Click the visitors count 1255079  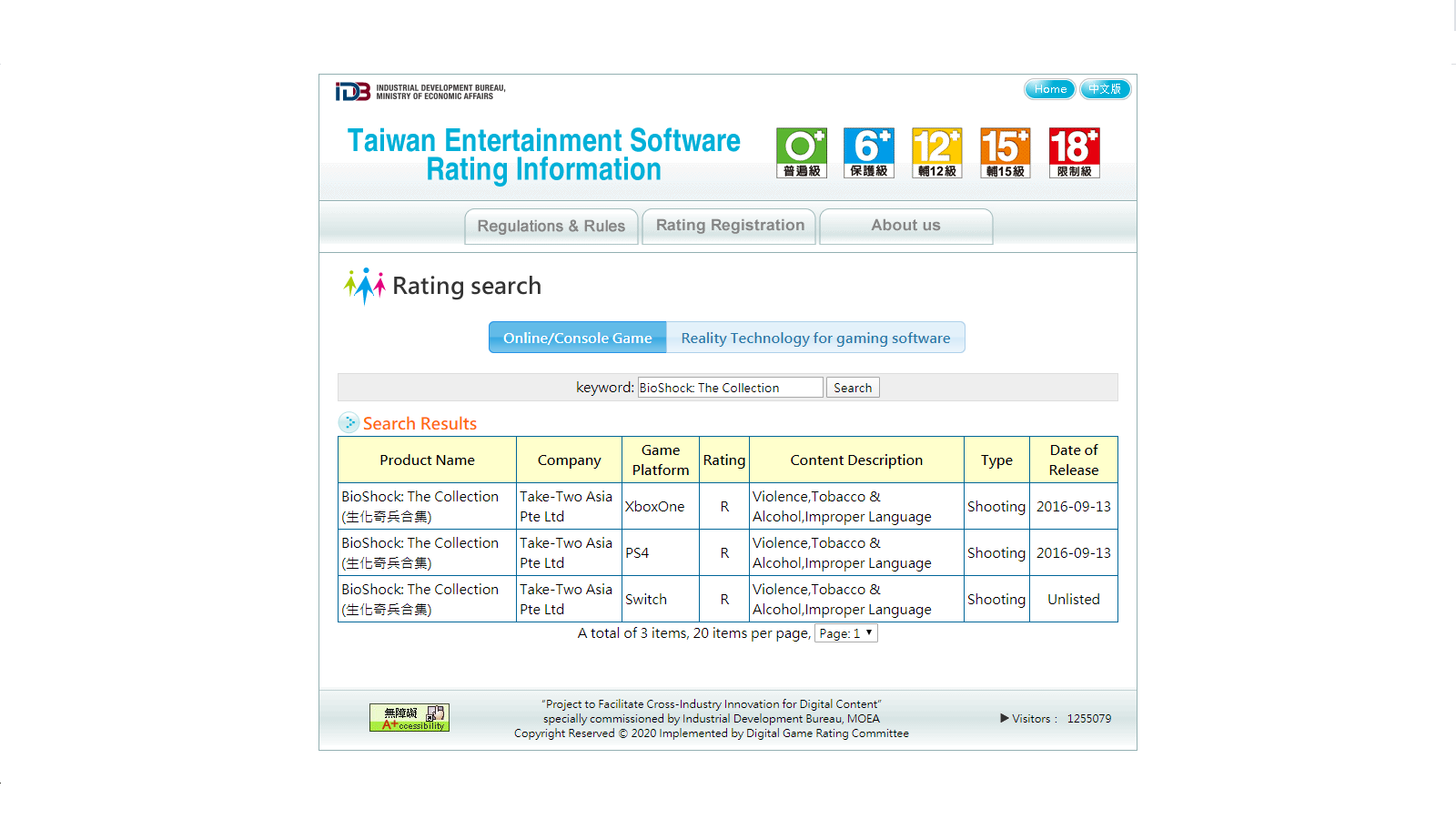(1089, 719)
